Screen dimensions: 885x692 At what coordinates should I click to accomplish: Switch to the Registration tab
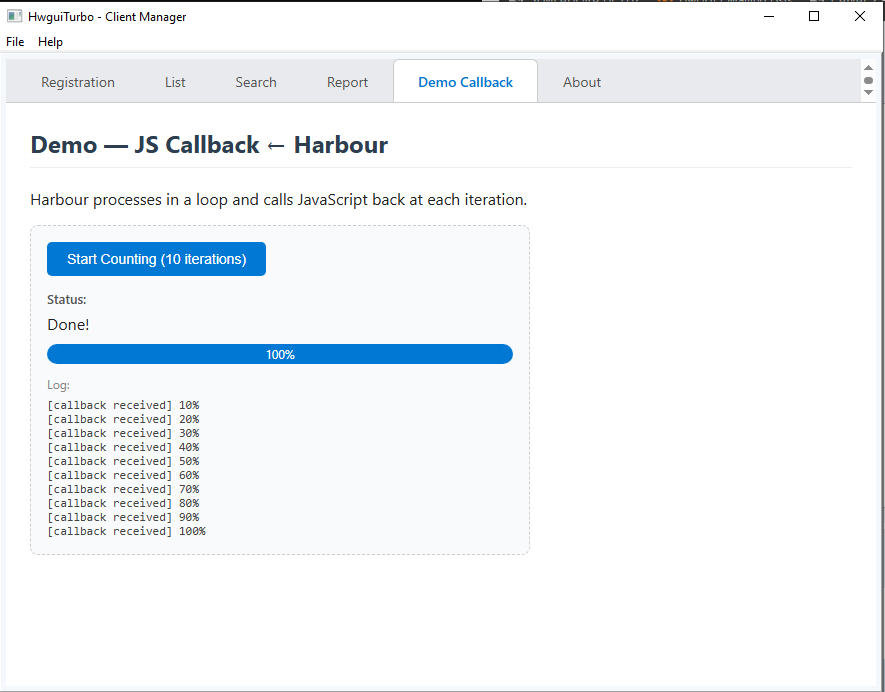[x=78, y=82]
